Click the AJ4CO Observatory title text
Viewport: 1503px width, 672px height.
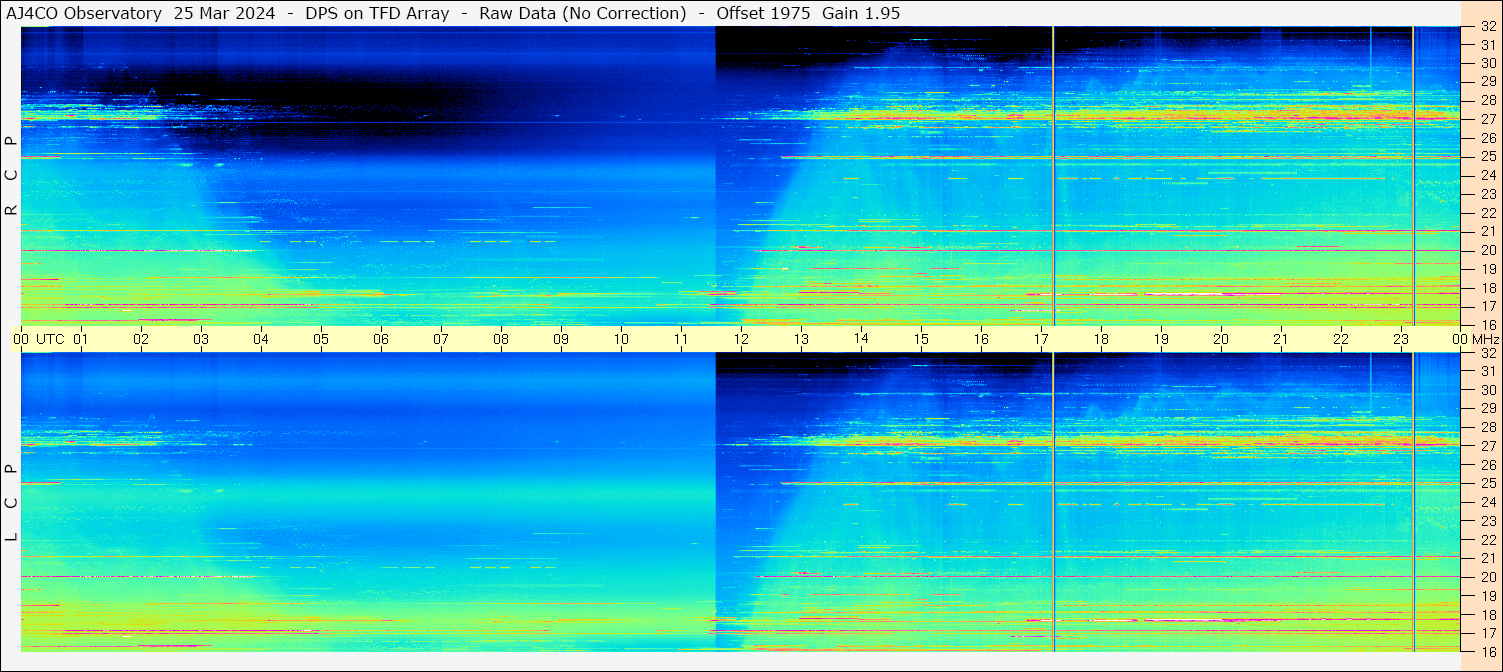(83, 13)
